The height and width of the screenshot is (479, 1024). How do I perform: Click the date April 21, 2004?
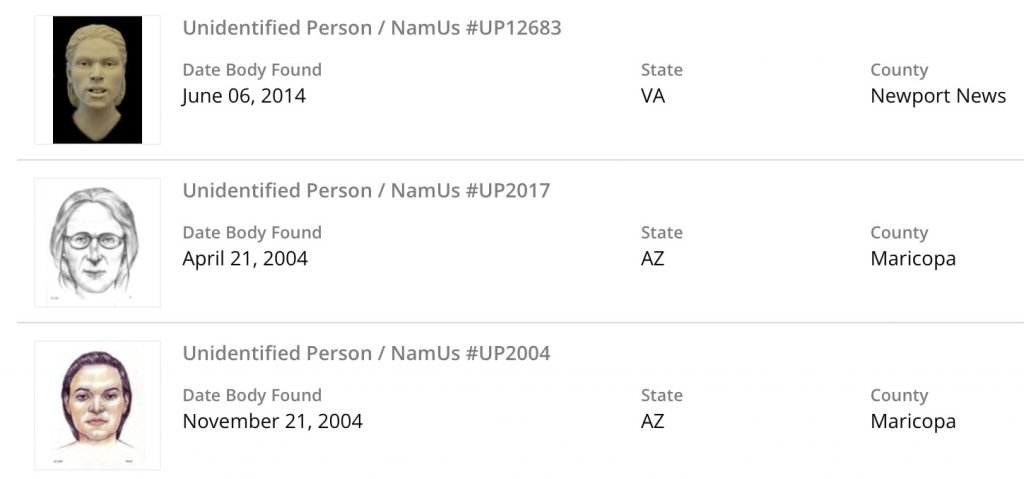pos(245,259)
